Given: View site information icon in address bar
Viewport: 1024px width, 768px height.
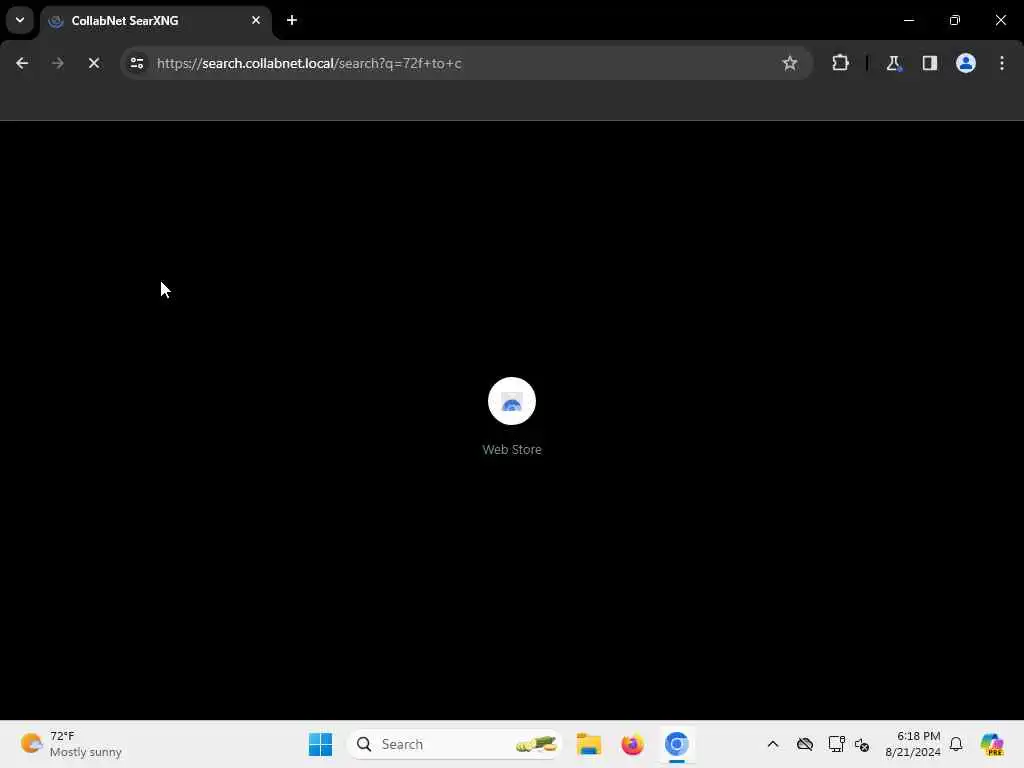Looking at the screenshot, I should [x=137, y=63].
